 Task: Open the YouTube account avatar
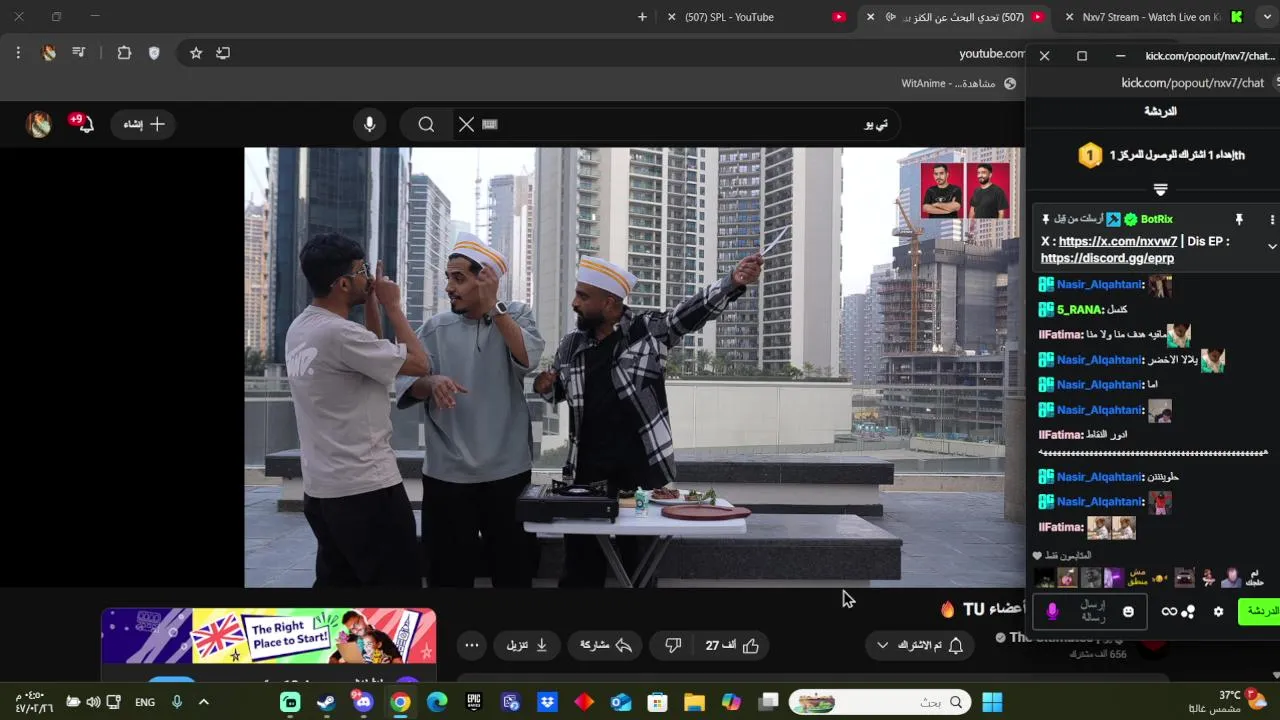38,124
